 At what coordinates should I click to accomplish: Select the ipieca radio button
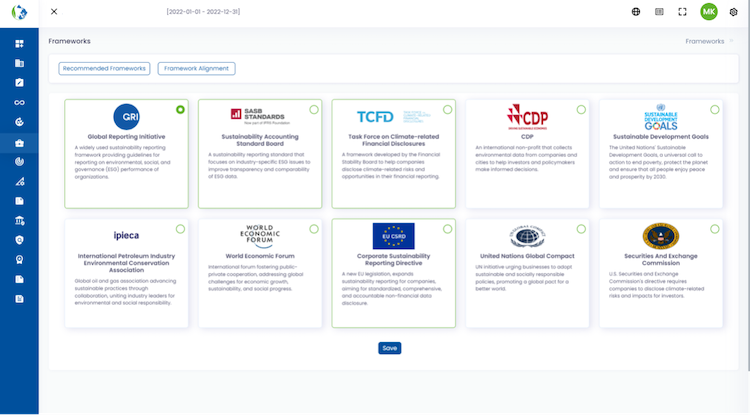coord(180,229)
